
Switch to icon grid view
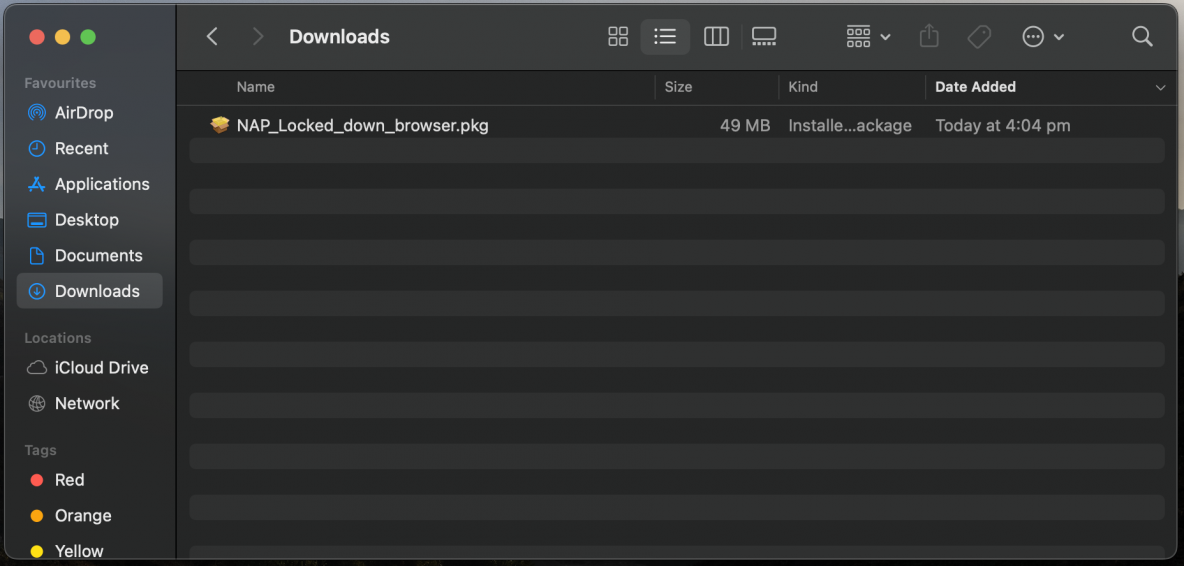(618, 37)
